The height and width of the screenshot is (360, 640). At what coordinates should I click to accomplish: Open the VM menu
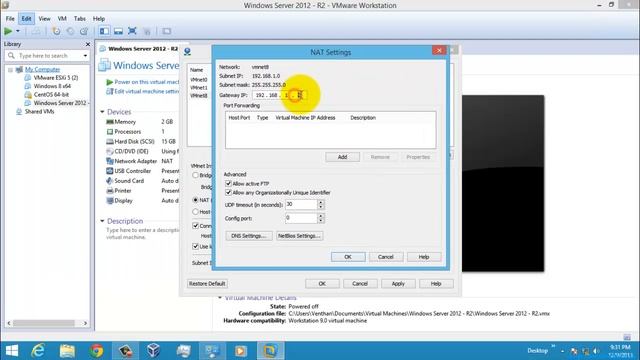coord(62,19)
